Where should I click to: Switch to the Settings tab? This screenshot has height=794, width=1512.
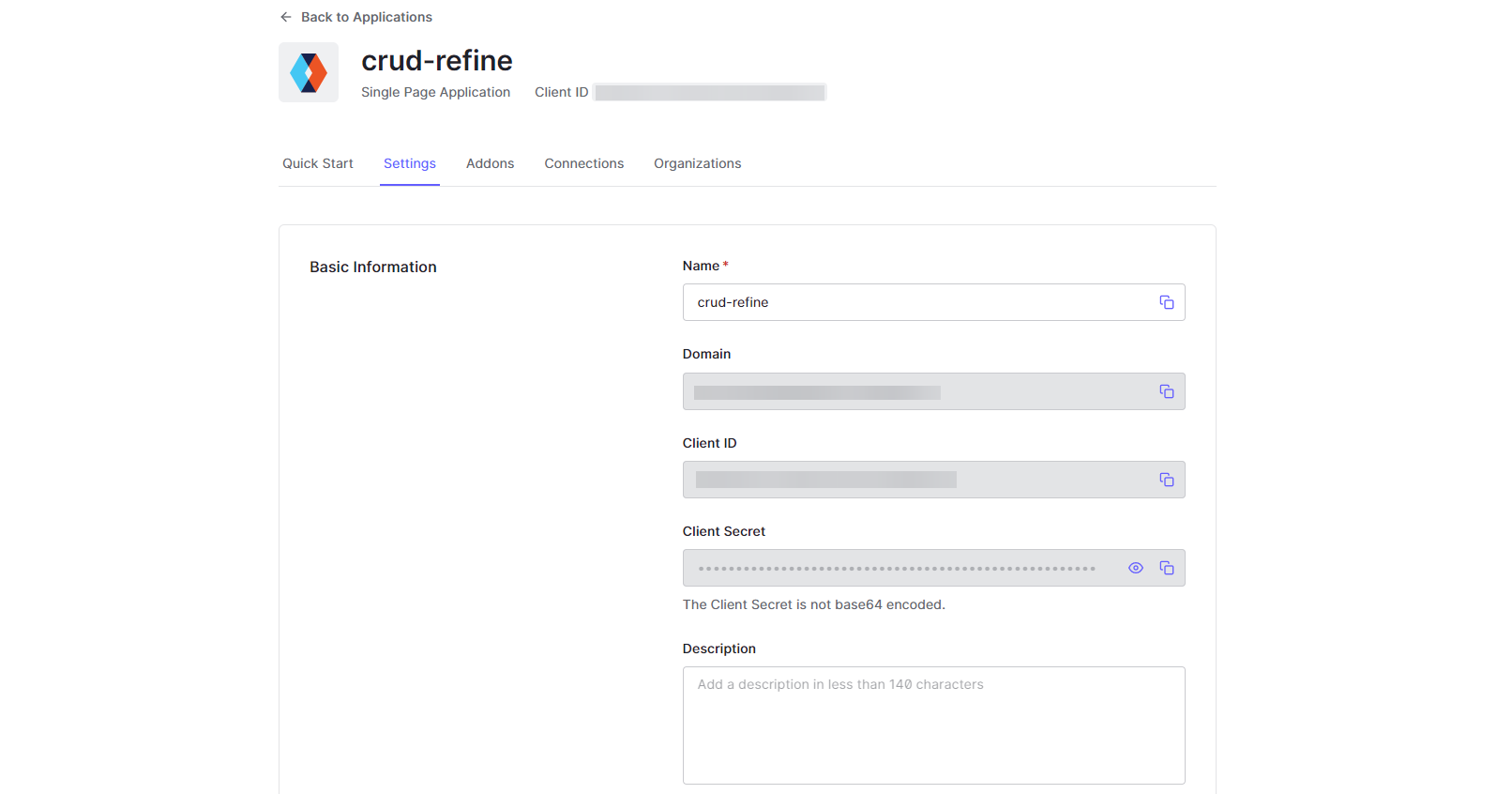pyautogui.click(x=410, y=163)
